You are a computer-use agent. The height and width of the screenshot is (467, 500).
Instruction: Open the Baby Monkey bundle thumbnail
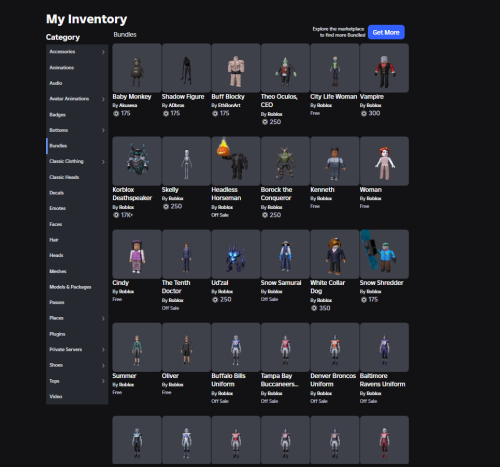tap(137, 68)
